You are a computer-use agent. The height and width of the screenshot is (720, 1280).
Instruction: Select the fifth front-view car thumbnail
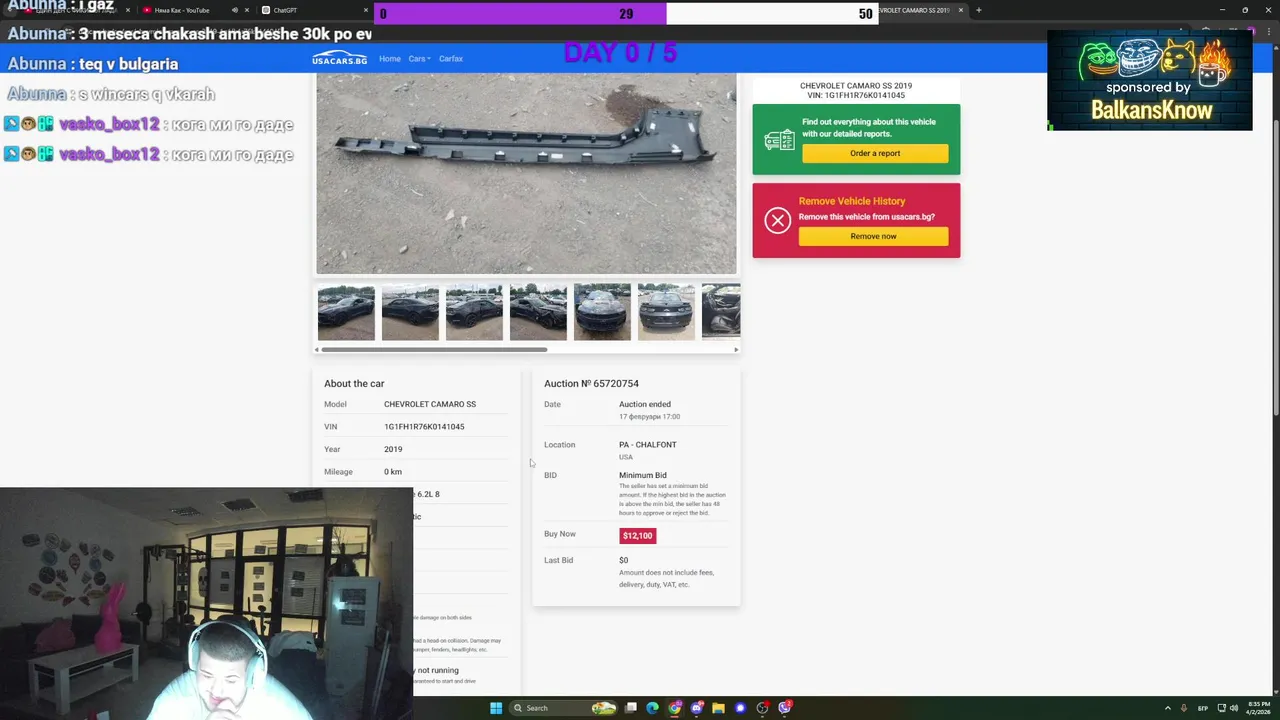[602, 312]
